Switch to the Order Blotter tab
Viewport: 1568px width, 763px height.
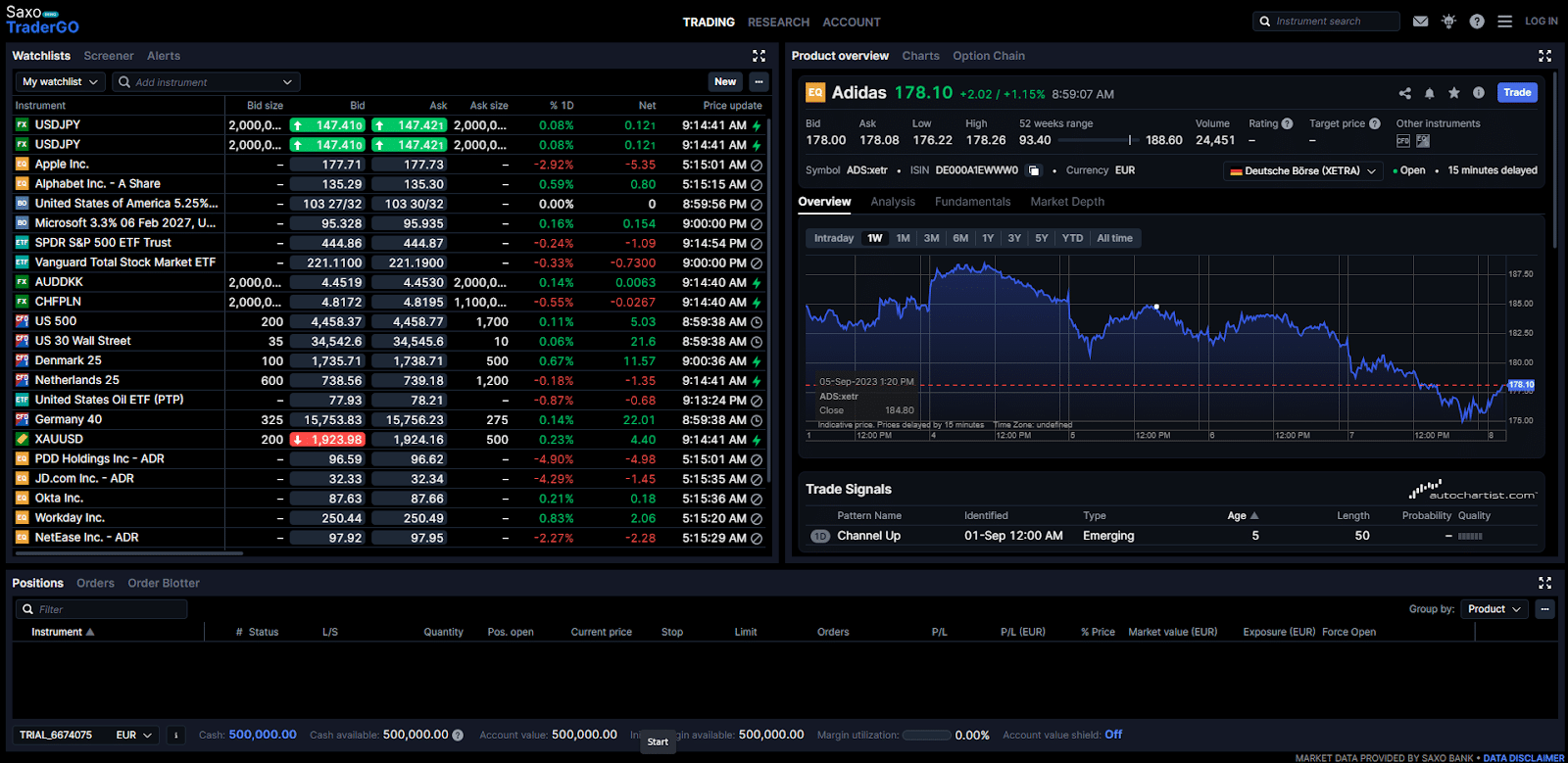pyautogui.click(x=164, y=583)
